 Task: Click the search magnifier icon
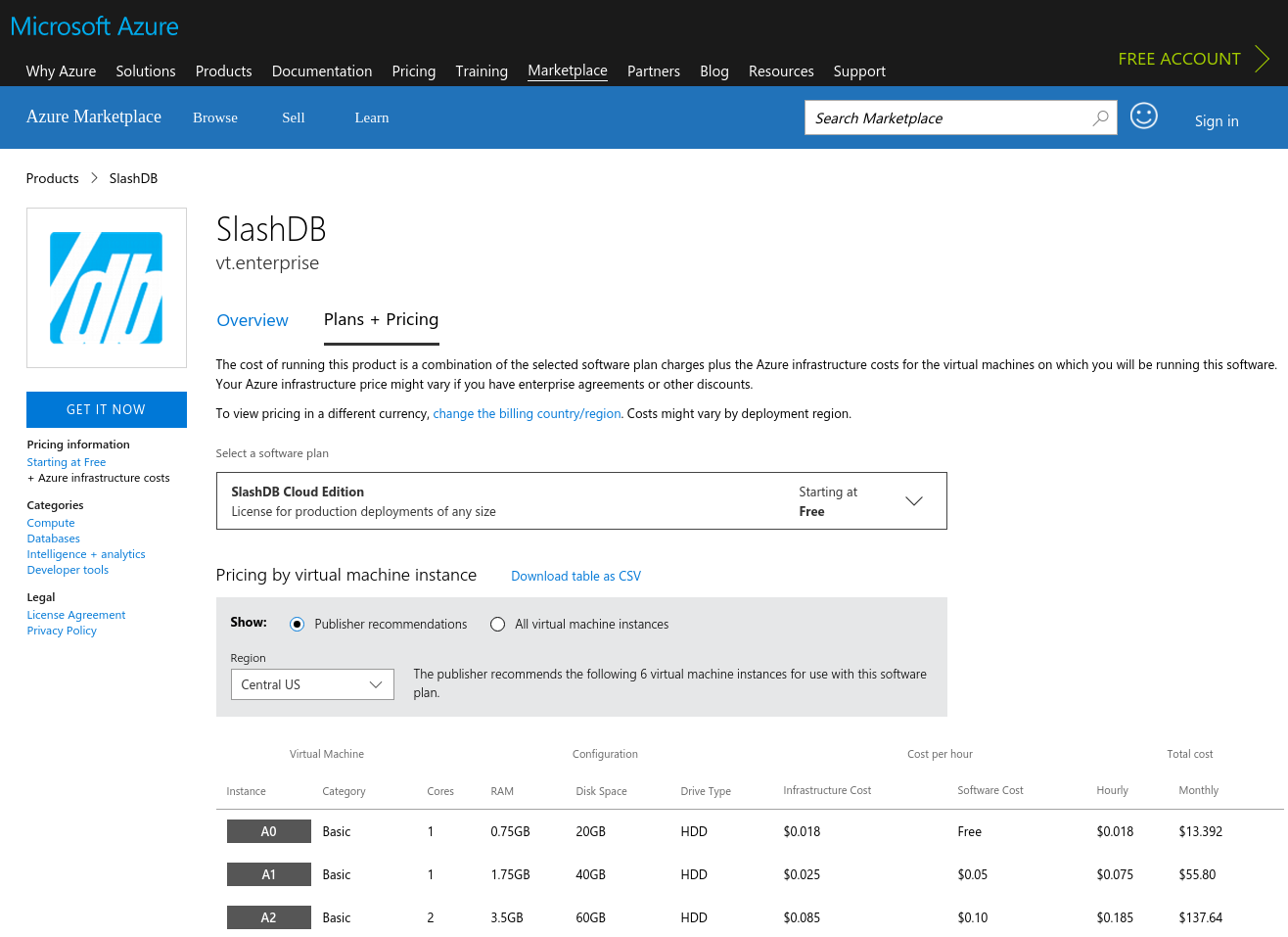(x=1100, y=117)
